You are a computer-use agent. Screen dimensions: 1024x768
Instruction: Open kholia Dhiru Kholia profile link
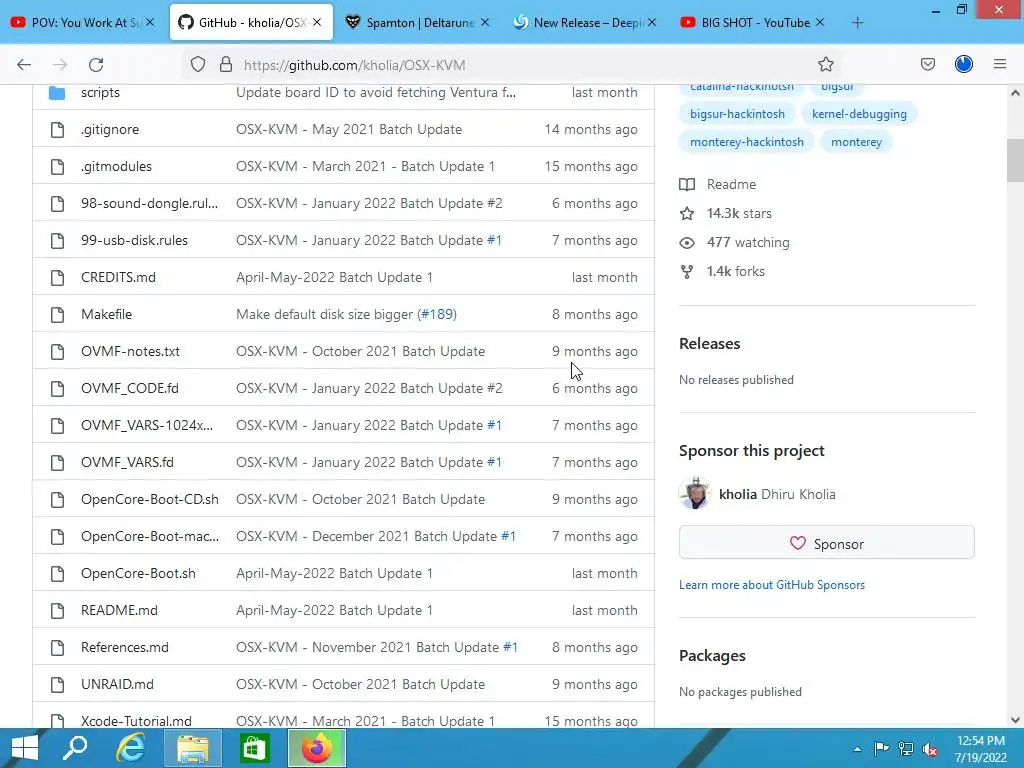pos(777,494)
